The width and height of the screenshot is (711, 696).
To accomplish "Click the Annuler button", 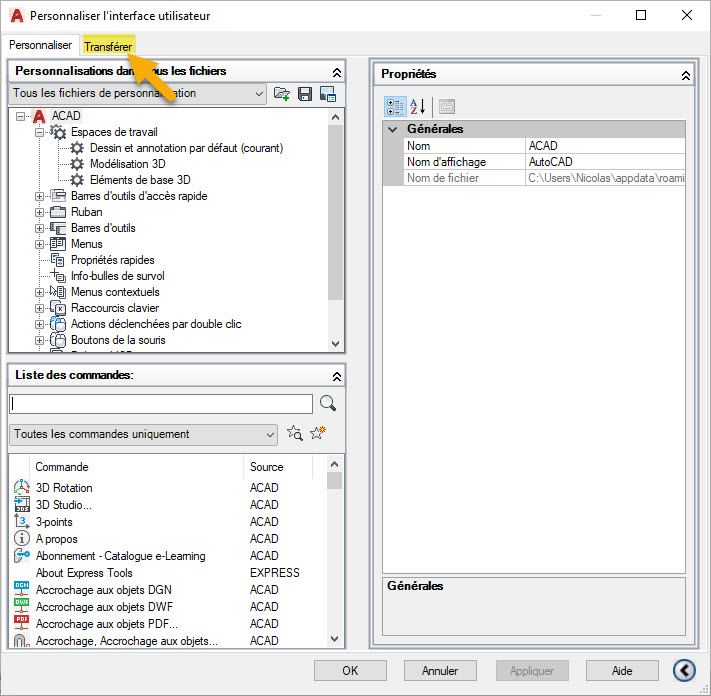I will (x=440, y=671).
